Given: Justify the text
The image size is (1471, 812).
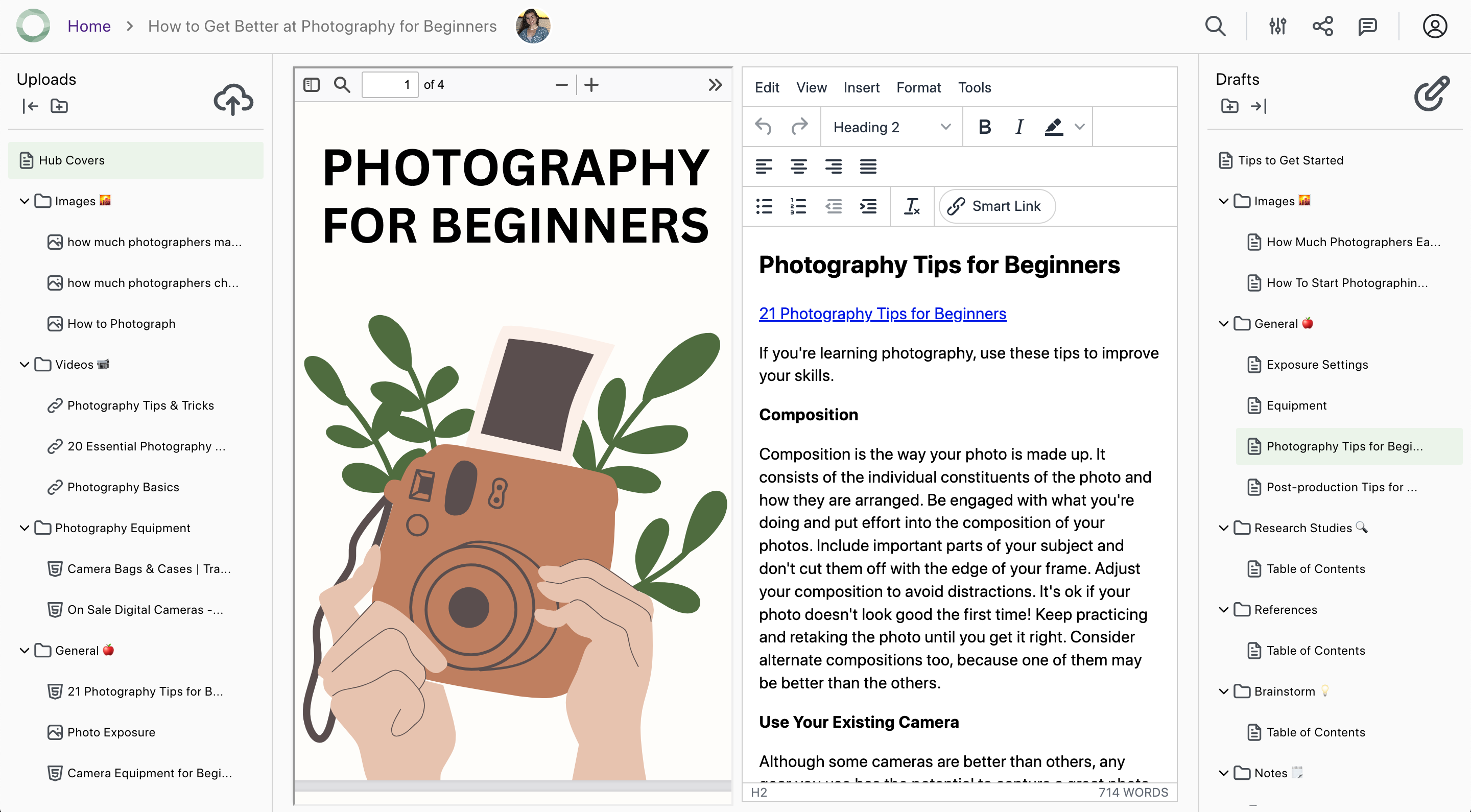Looking at the screenshot, I should (x=868, y=166).
